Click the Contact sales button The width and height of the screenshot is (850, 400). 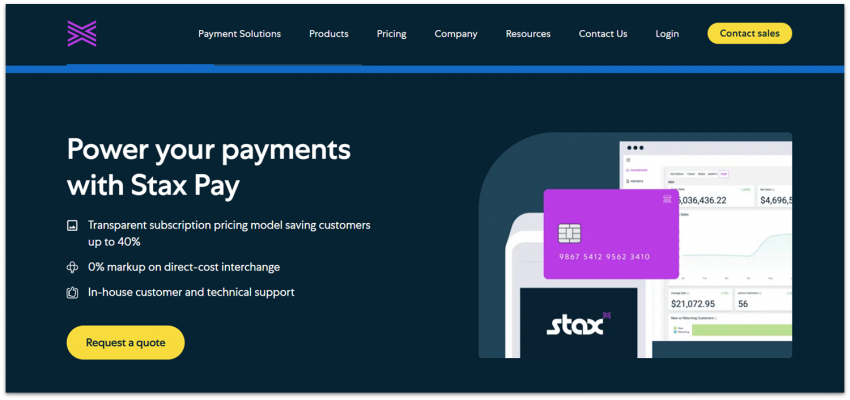click(x=750, y=34)
